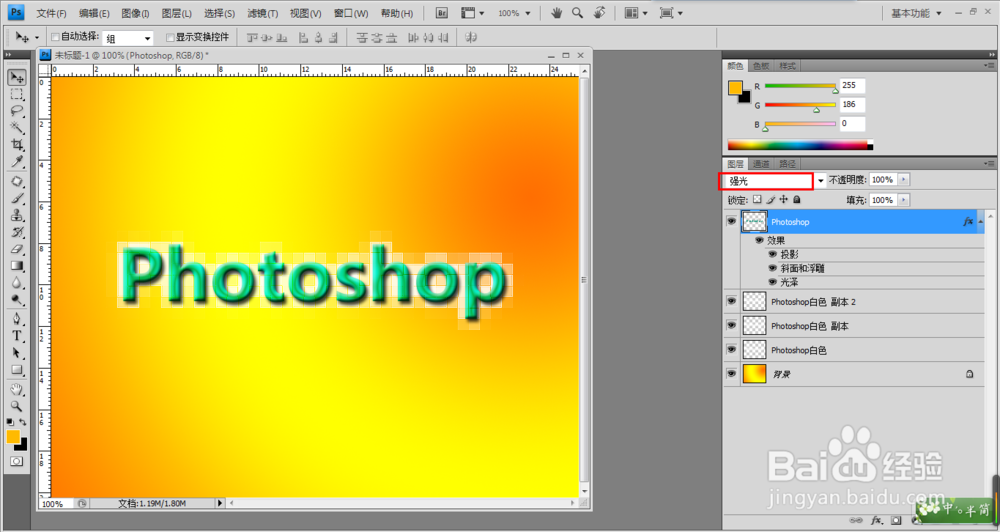This screenshot has width=1000, height=532.
Task: Hide the 斜面和浮雕 effect
Action: click(772, 268)
